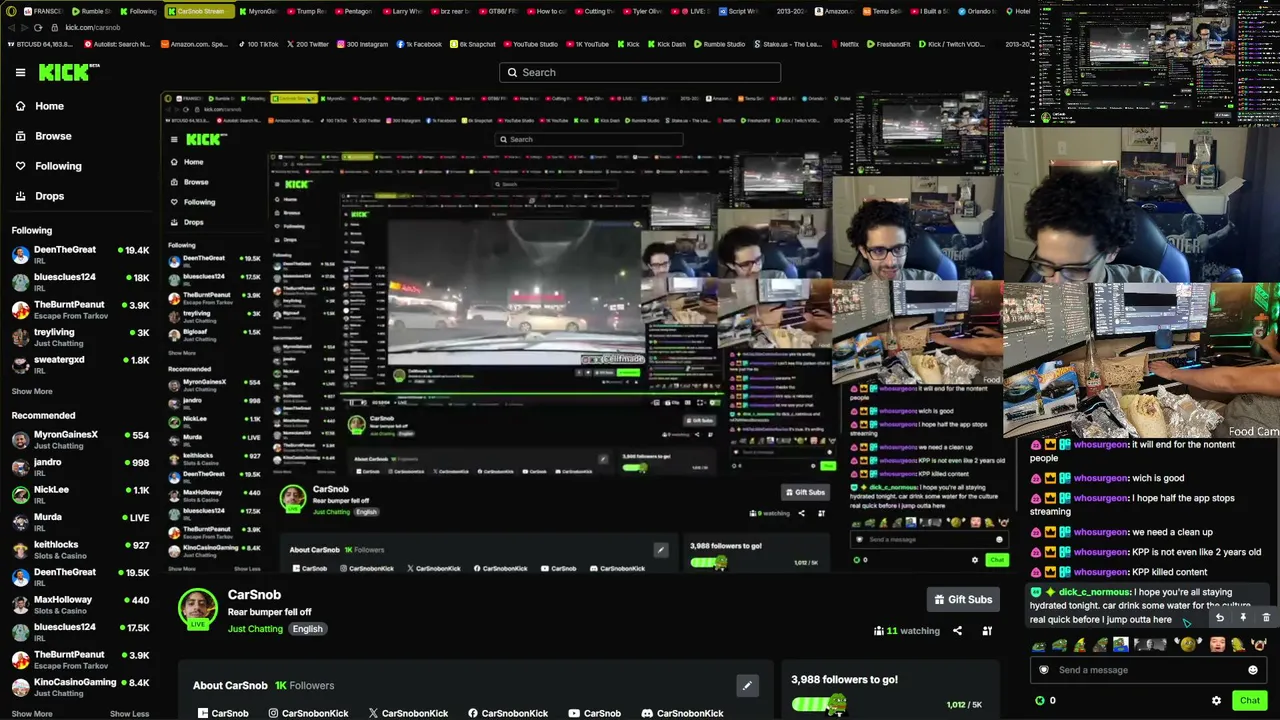Click username dick_c_normous in main chat
This screenshot has height=720, width=1280.
[1094, 592]
